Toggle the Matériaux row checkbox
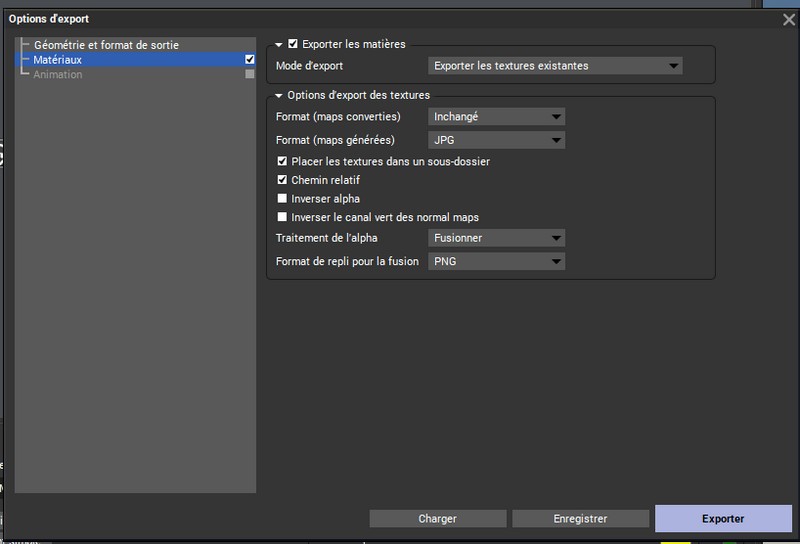 tap(249, 59)
